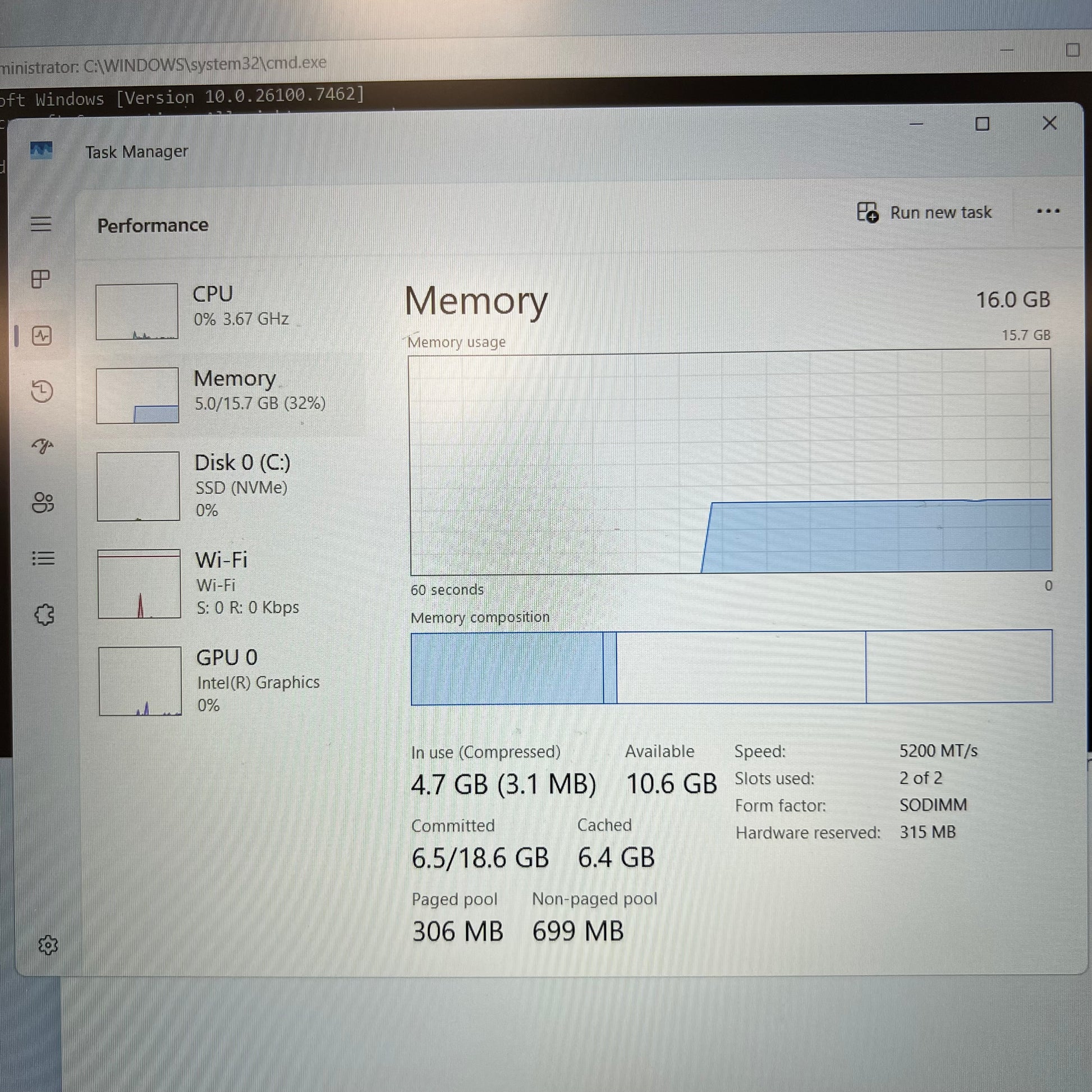
Task: Select the Performance icon in sidebar
Action: click(42, 336)
